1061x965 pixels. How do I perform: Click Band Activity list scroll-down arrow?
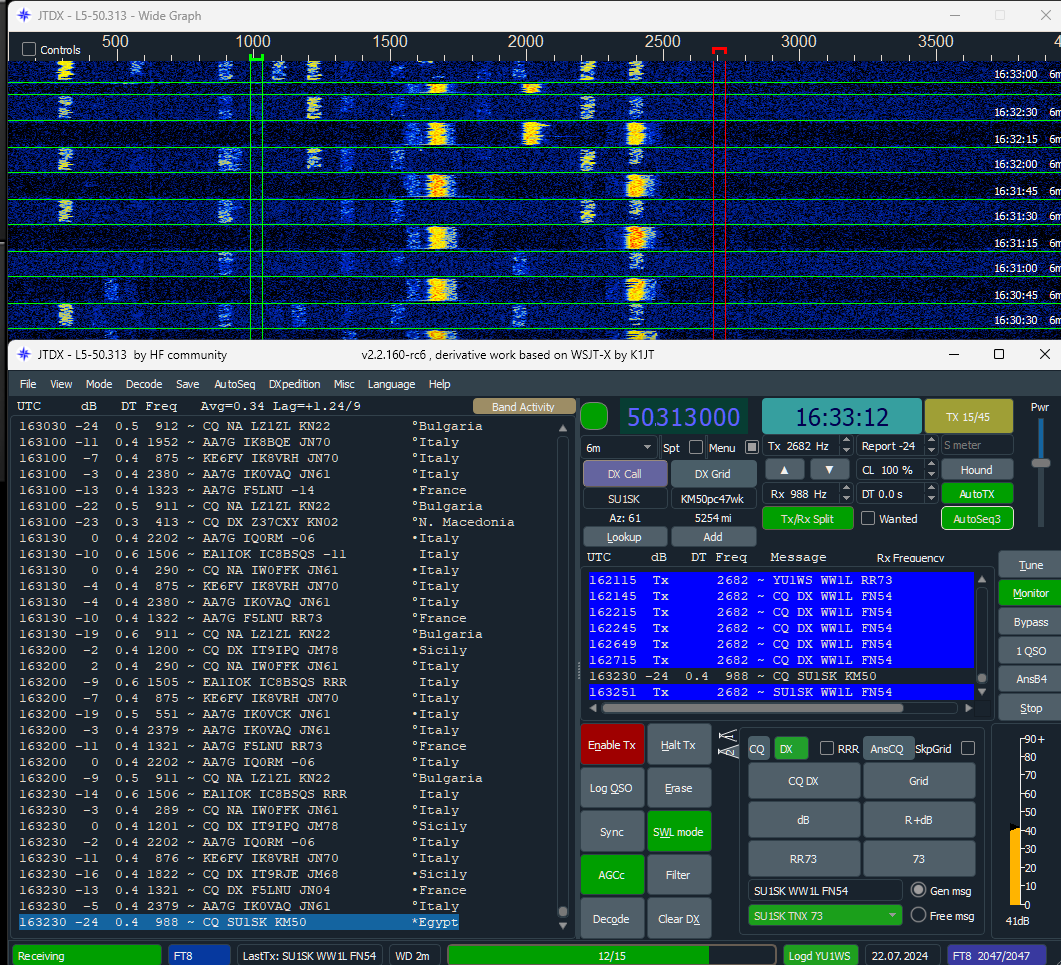[x=562, y=925]
